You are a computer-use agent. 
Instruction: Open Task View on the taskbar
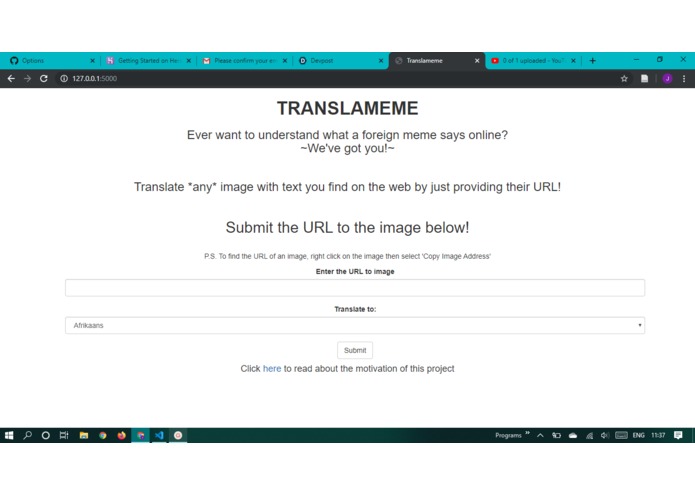(64, 436)
